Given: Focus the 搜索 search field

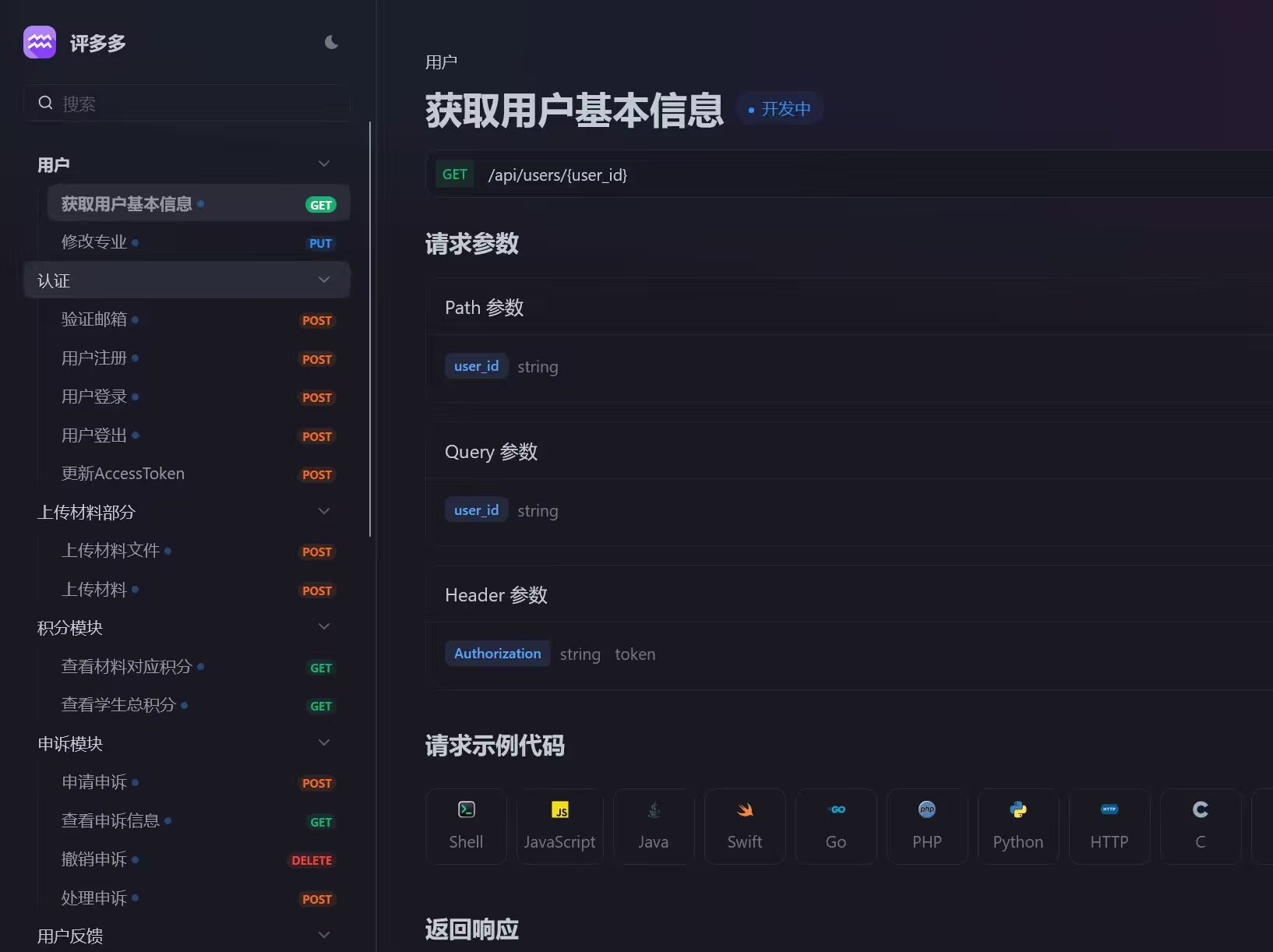Looking at the screenshot, I should 187,103.
